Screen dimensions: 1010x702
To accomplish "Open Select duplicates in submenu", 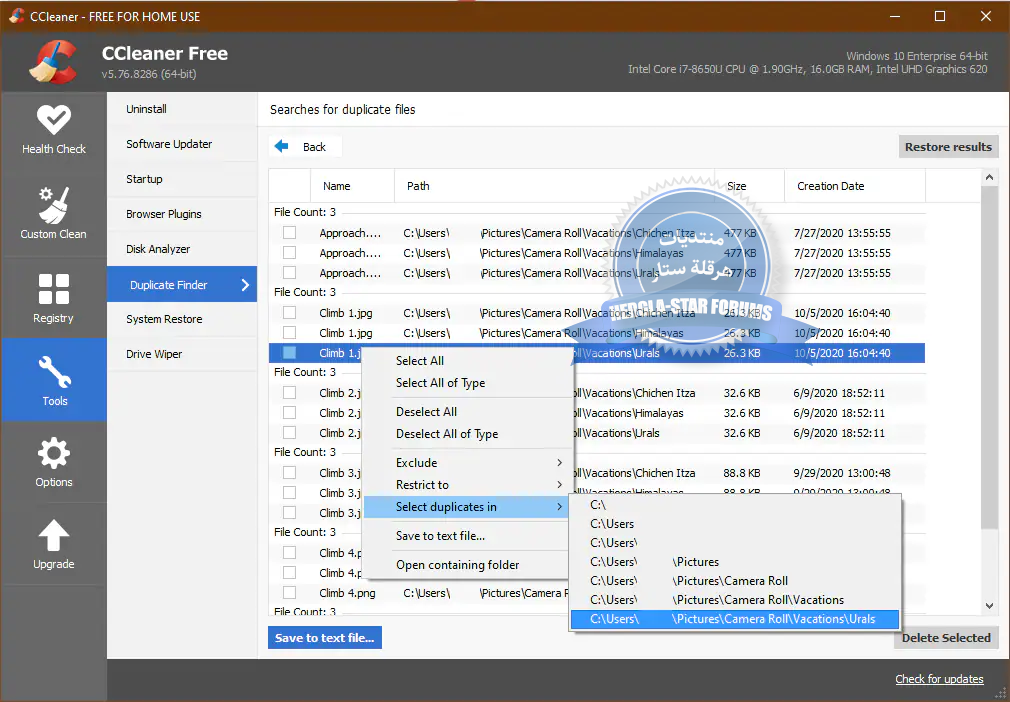I will (467, 507).
